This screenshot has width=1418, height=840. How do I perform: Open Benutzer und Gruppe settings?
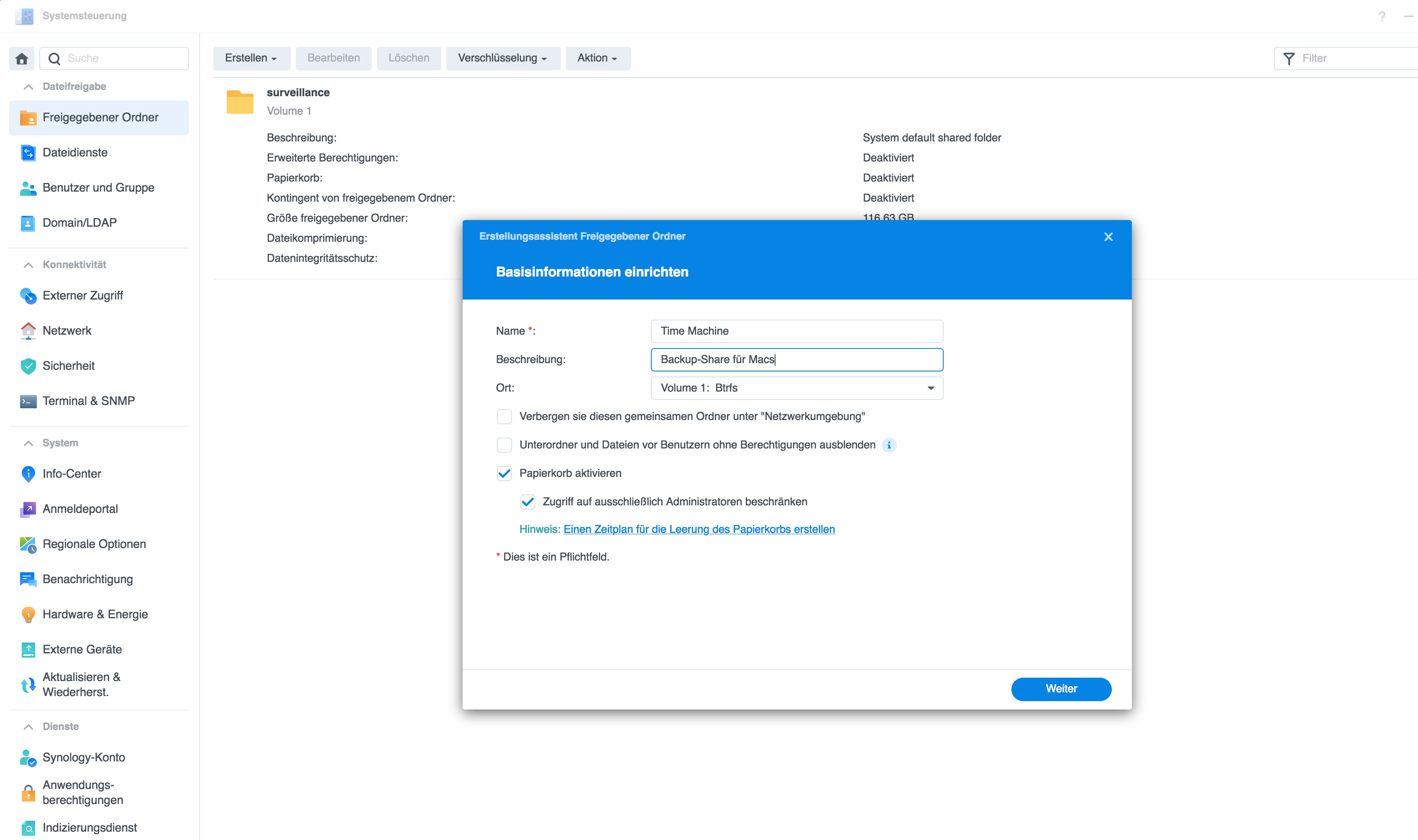pyautogui.click(x=98, y=187)
